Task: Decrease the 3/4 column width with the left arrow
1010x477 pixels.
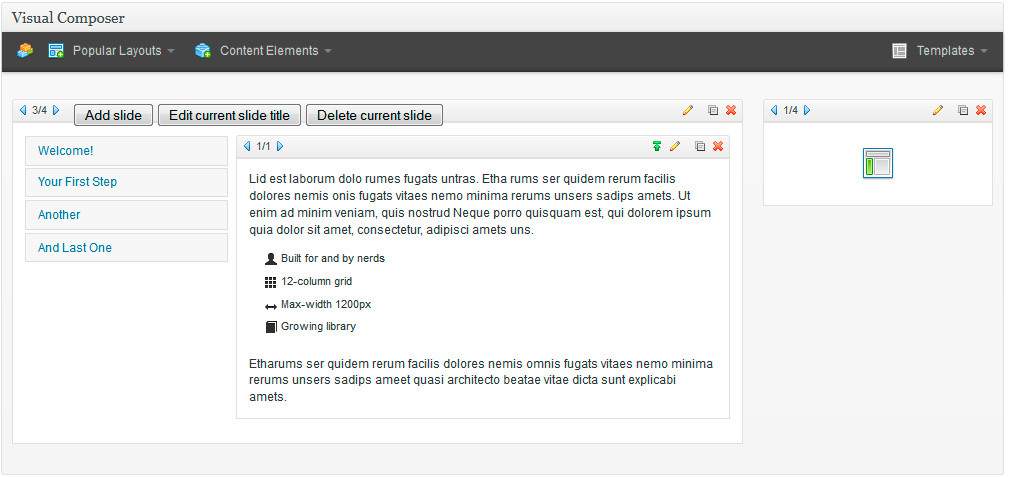Action: coord(23,110)
